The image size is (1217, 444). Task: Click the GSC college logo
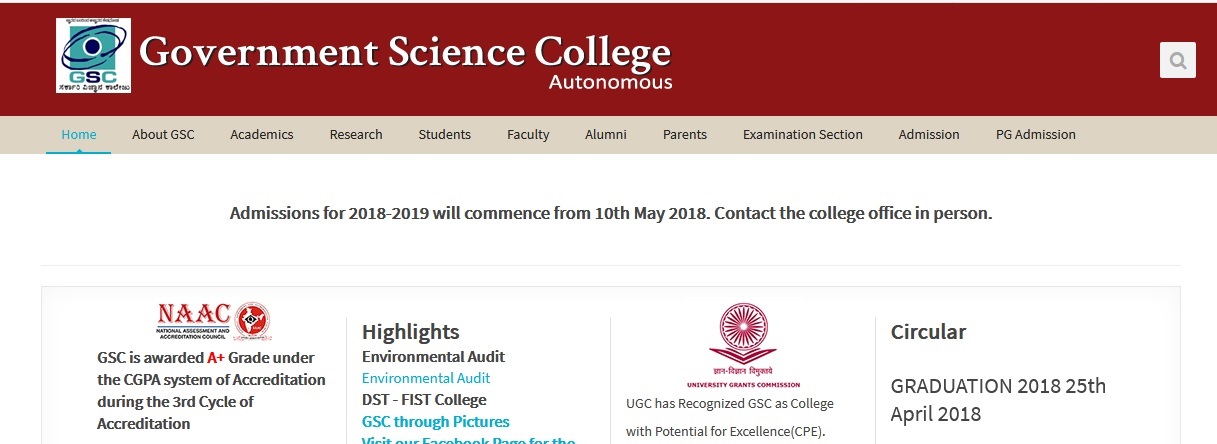click(93, 55)
